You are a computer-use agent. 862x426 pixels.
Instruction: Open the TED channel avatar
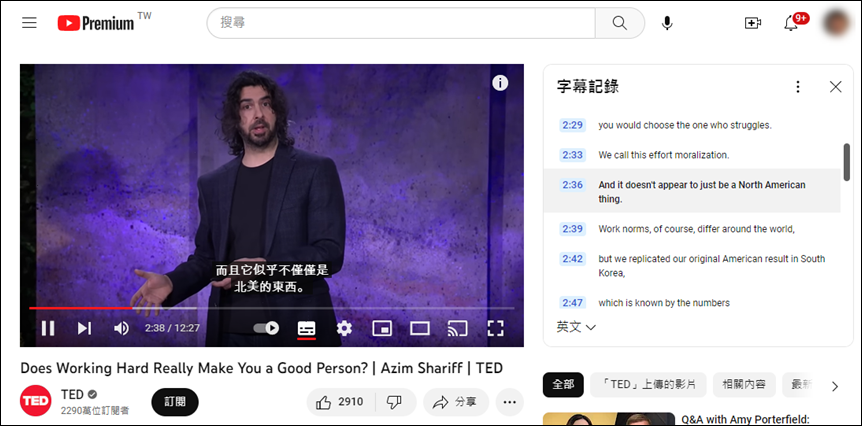point(36,401)
